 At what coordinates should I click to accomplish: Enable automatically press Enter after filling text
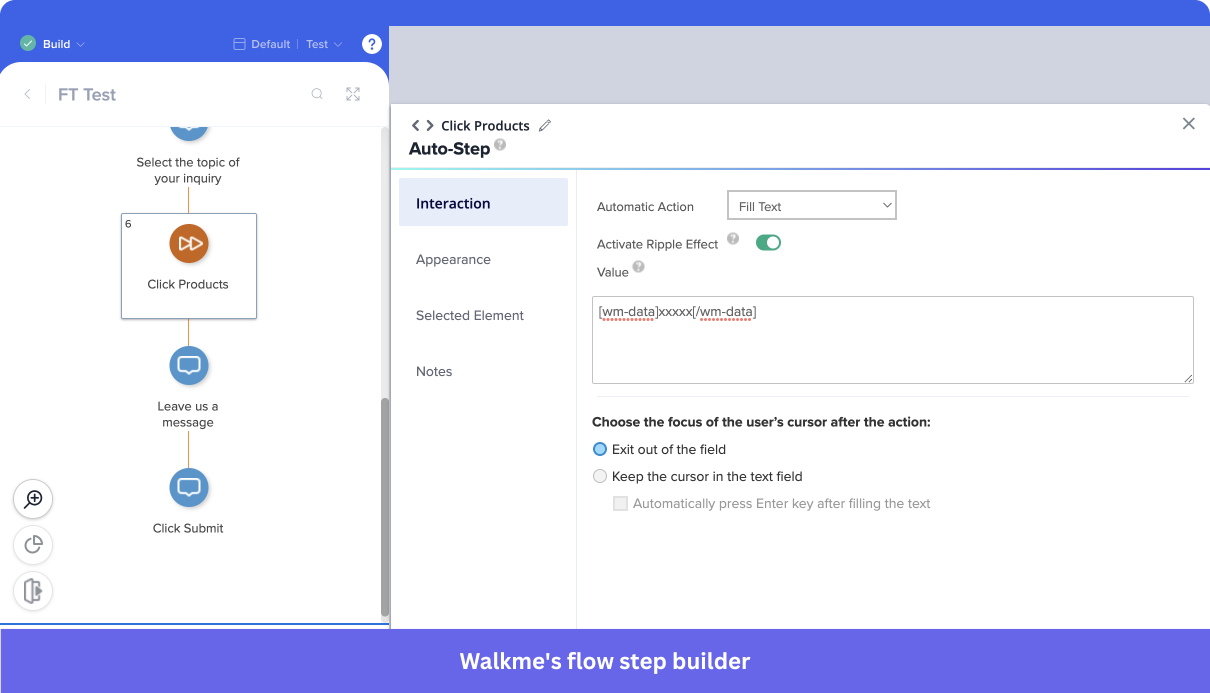point(620,503)
